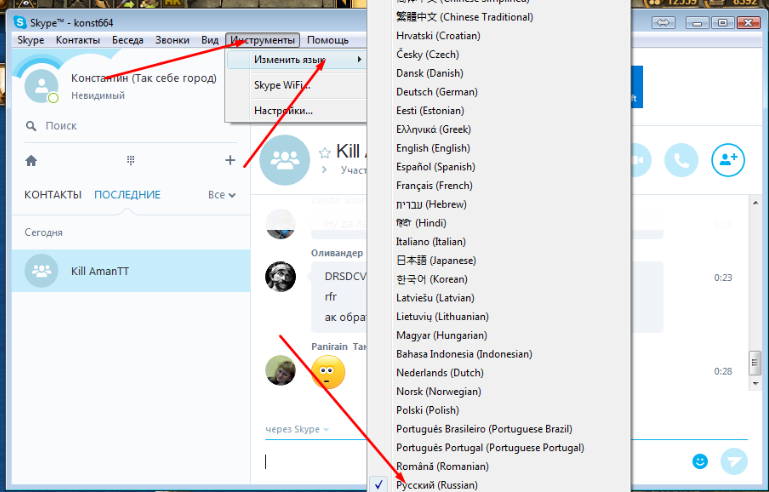Choose Česky (Czech) language
The width and height of the screenshot is (769, 492).
coord(428,54)
